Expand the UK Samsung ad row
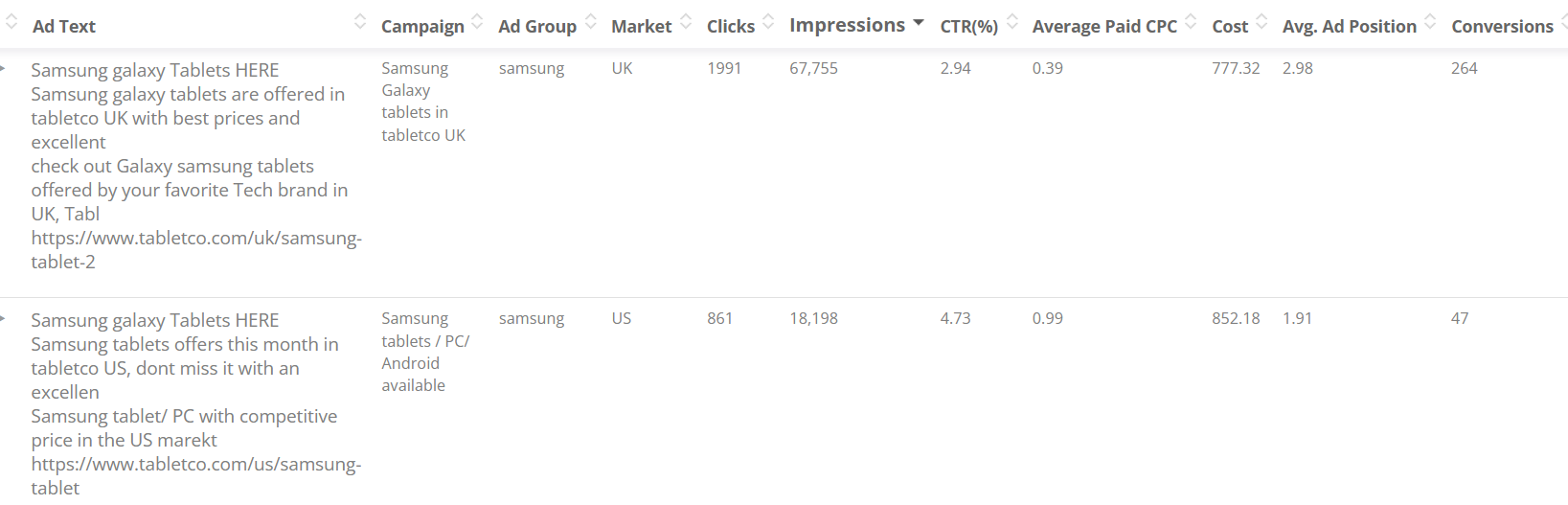The image size is (1568, 505). coord(4,68)
